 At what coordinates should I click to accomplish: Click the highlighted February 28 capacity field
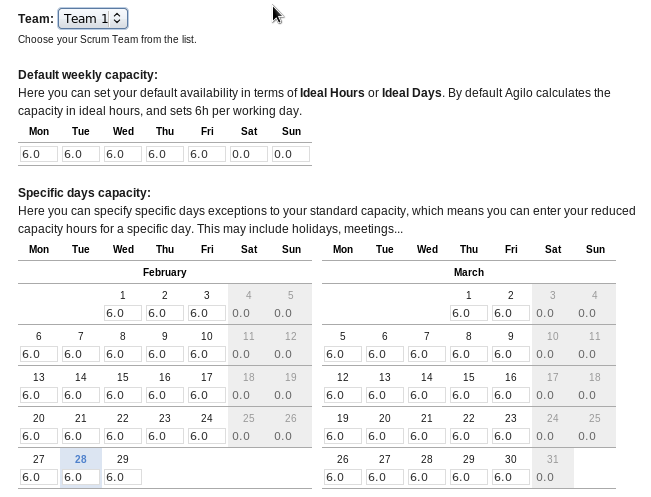[81, 477]
